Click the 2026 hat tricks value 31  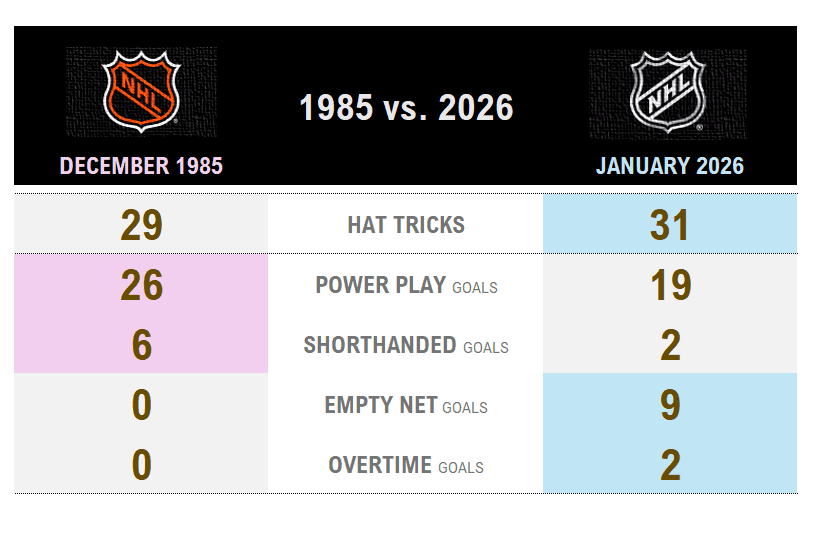pos(670,225)
